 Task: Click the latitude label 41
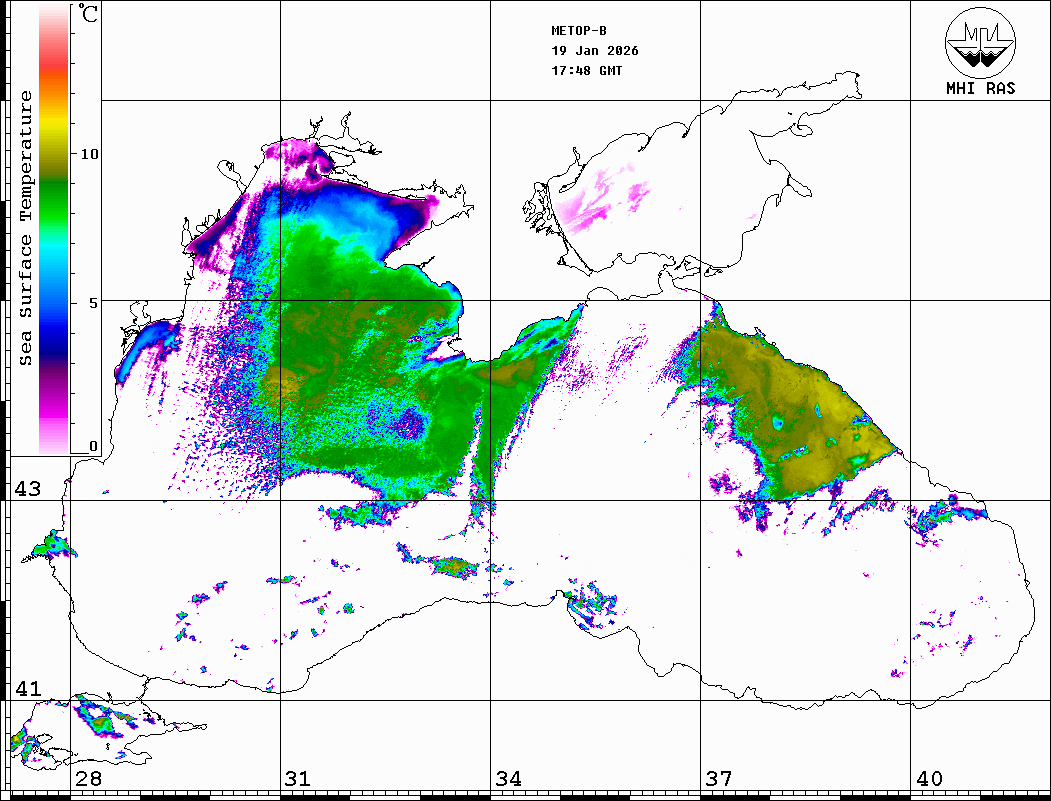tap(27, 689)
